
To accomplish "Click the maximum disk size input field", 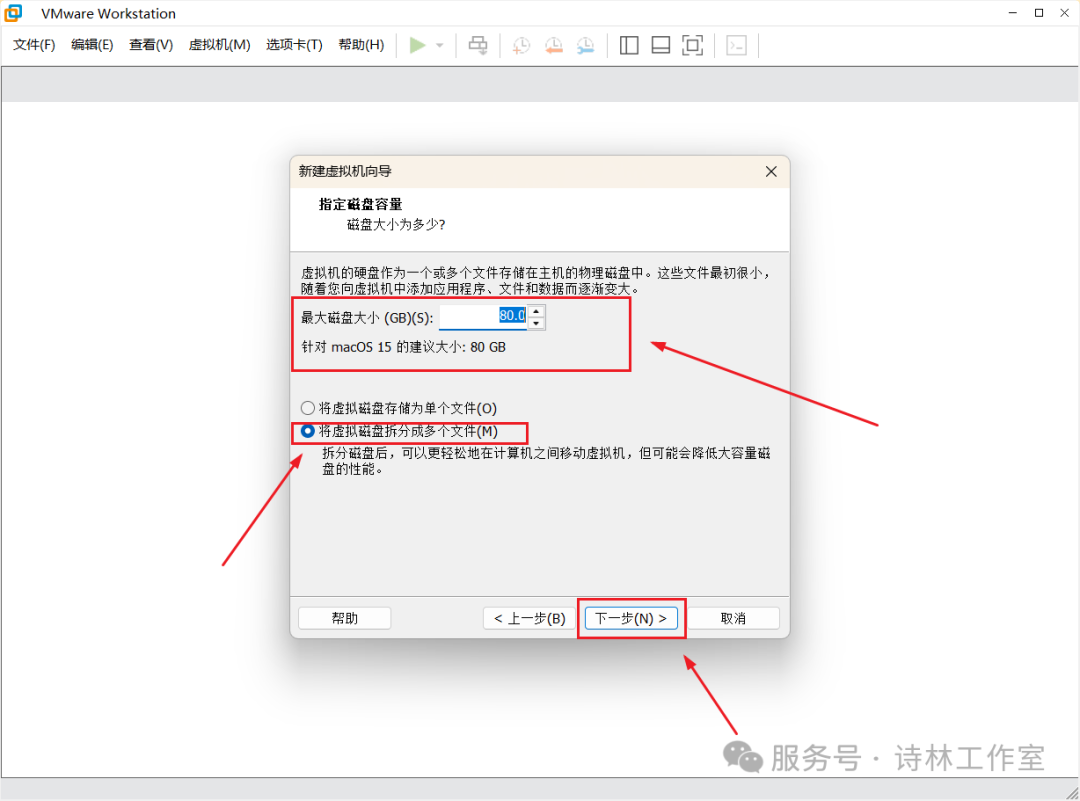I will [483, 317].
